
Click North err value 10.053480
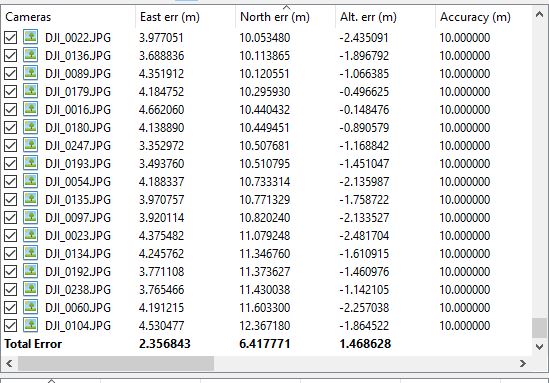265,38
